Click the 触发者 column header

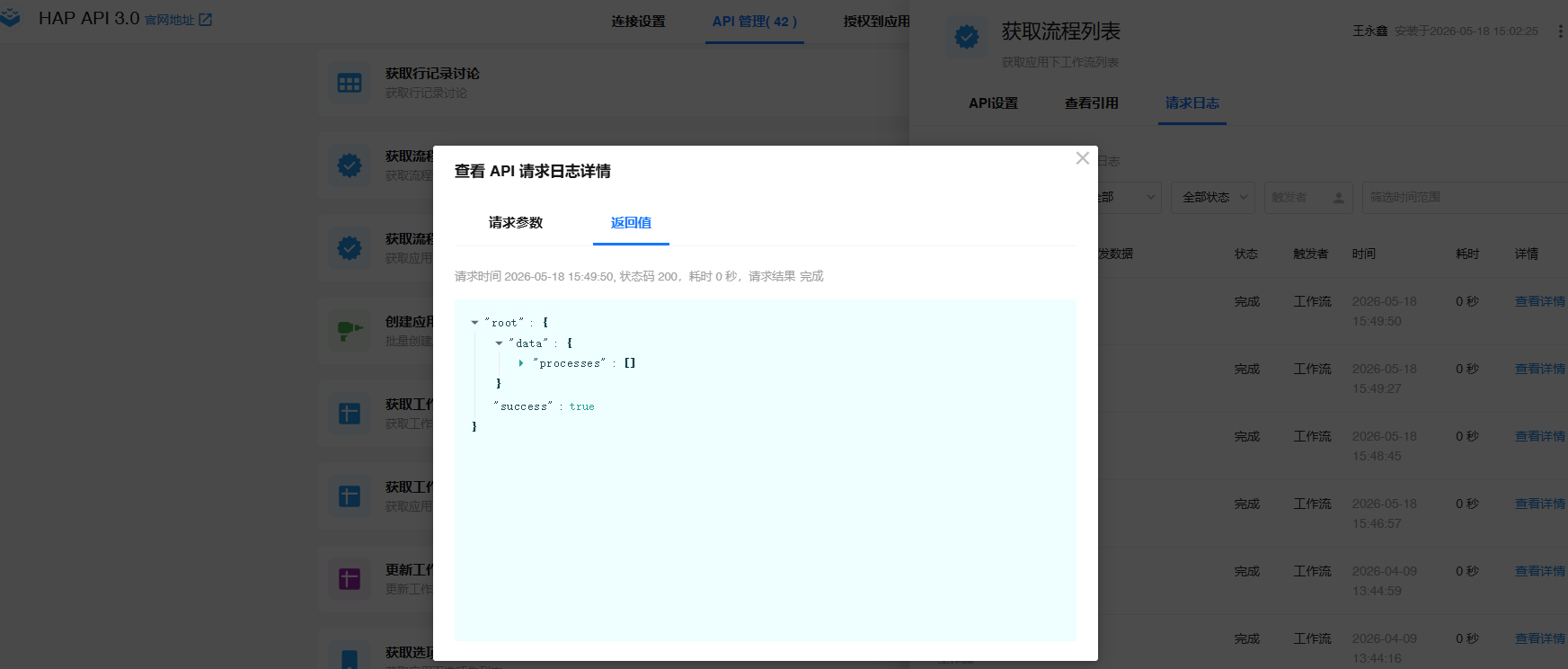pos(1311,254)
